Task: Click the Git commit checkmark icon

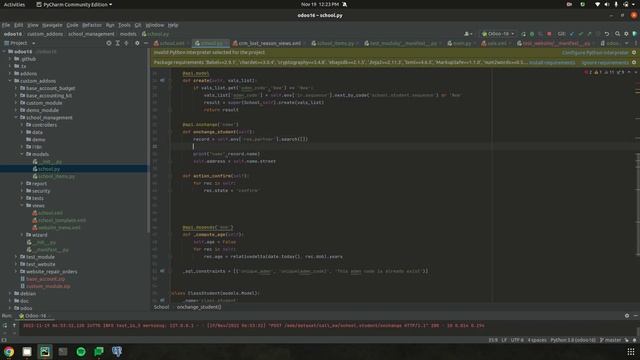Action: (580, 34)
